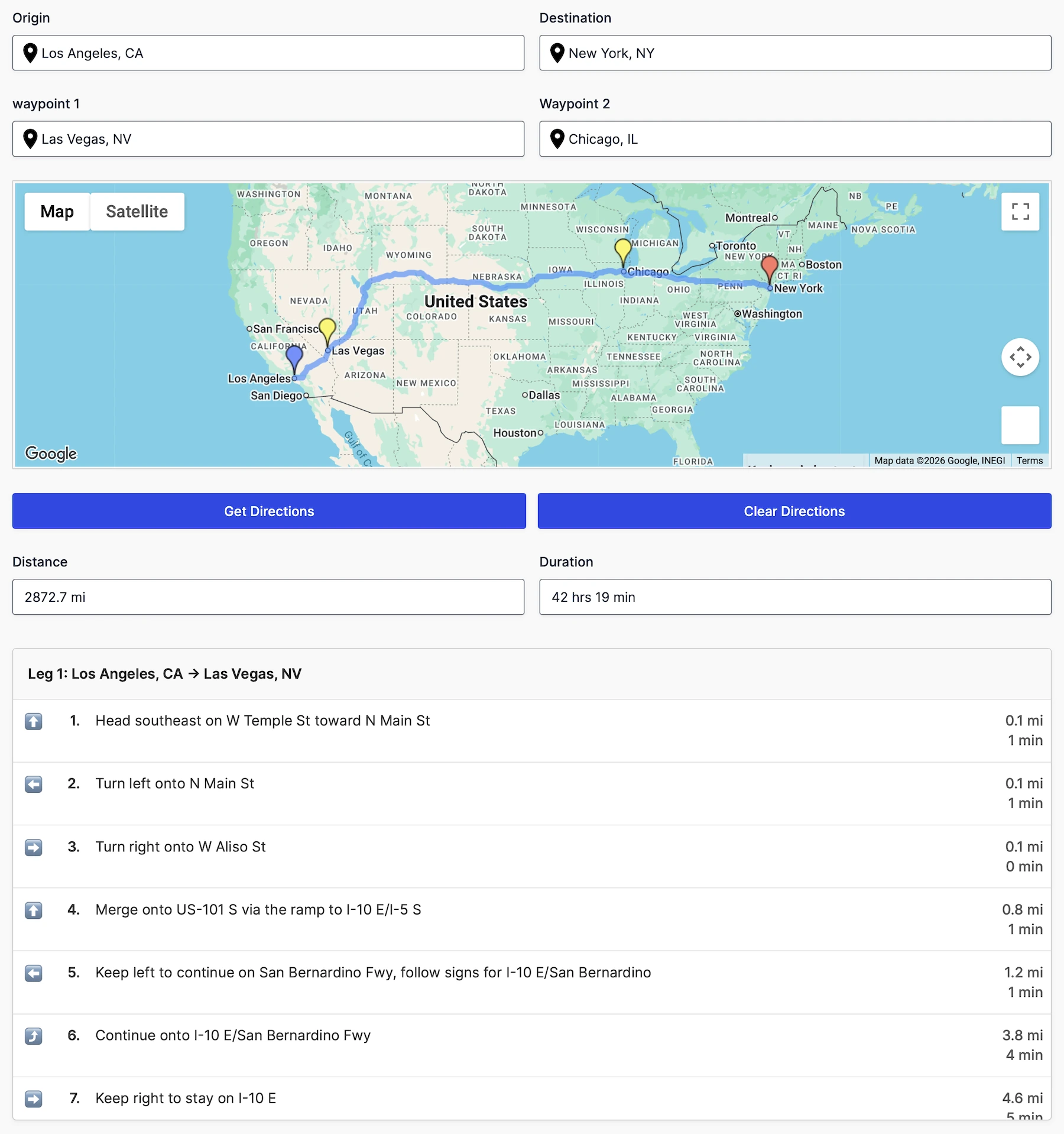Viewport: 1064px width, 1134px height.
Task: Click the right arrow icon for step 3
Action: tap(34, 847)
